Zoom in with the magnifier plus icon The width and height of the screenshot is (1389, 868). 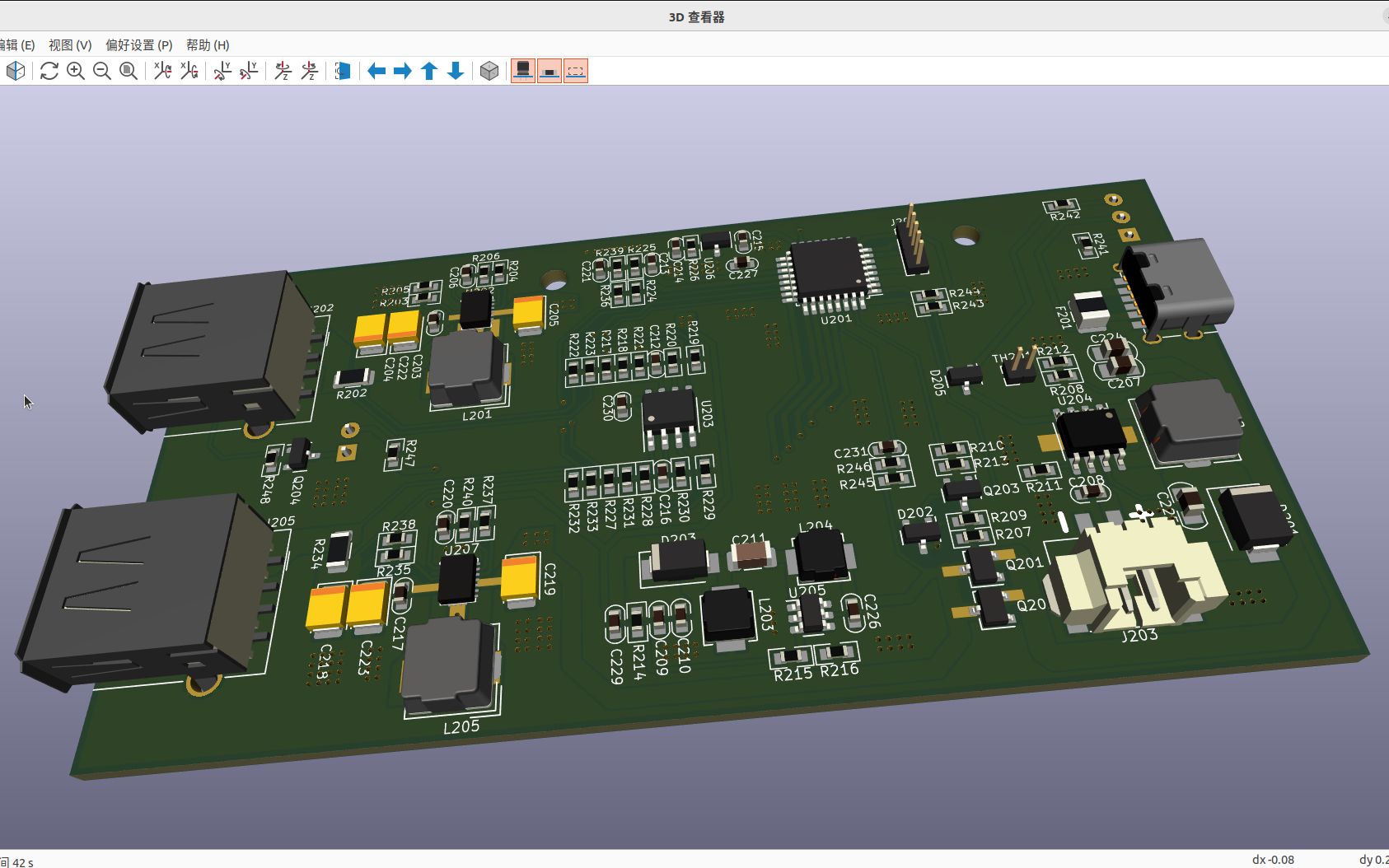coord(76,71)
